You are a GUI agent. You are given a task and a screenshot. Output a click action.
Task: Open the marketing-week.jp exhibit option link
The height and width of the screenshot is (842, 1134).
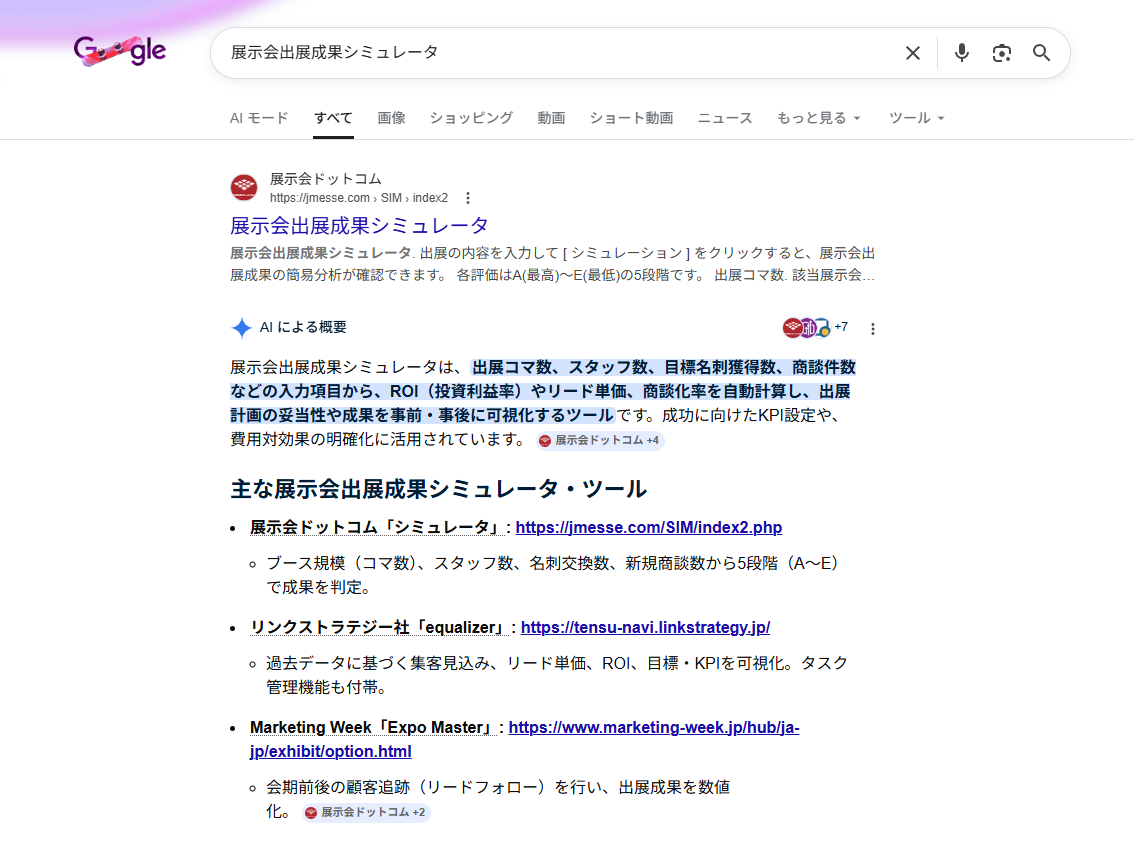524,739
